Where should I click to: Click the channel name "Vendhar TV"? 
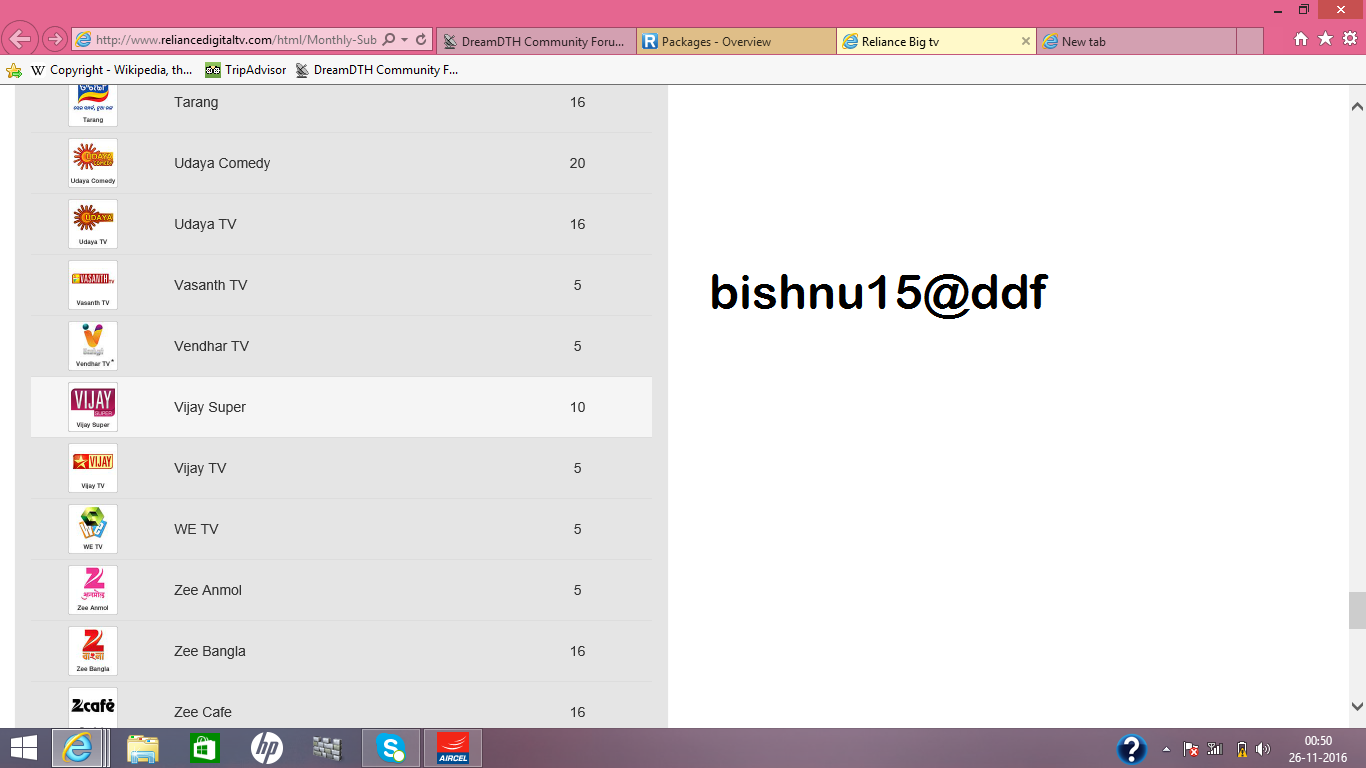[x=211, y=346]
